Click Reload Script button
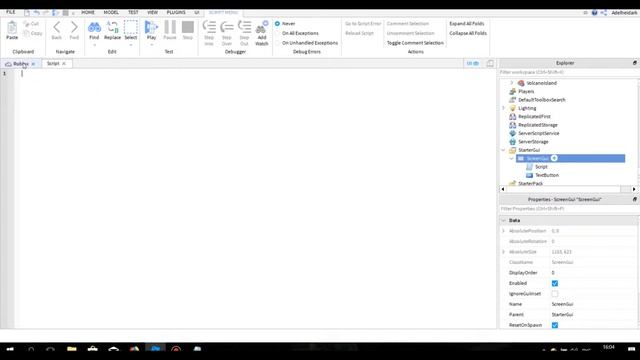Viewport: 640px width, 360px height. click(x=359, y=33)
